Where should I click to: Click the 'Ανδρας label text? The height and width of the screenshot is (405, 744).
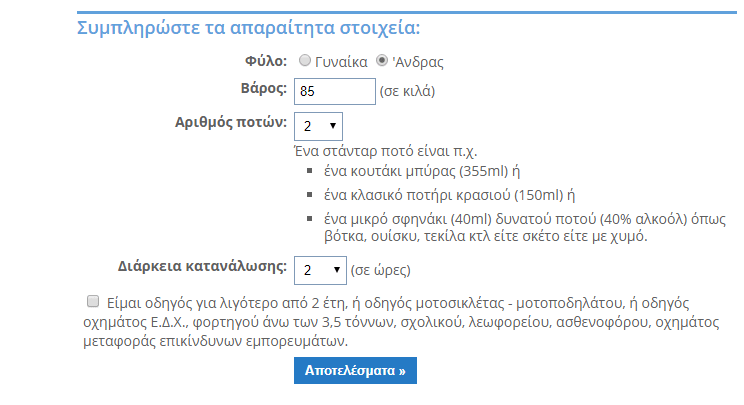coord(418,62)
